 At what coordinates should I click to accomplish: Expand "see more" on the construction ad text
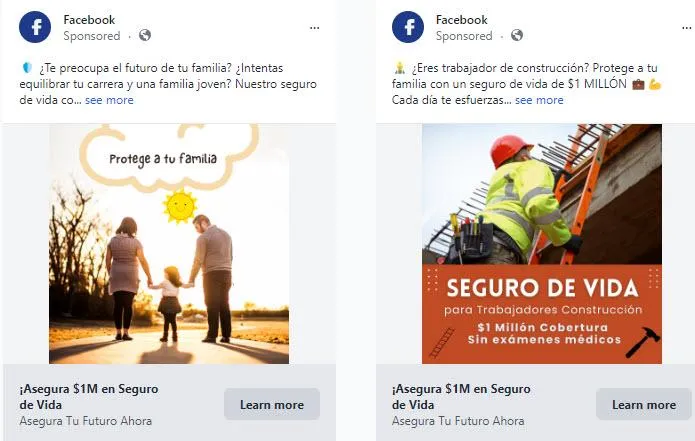coord(539,100)
